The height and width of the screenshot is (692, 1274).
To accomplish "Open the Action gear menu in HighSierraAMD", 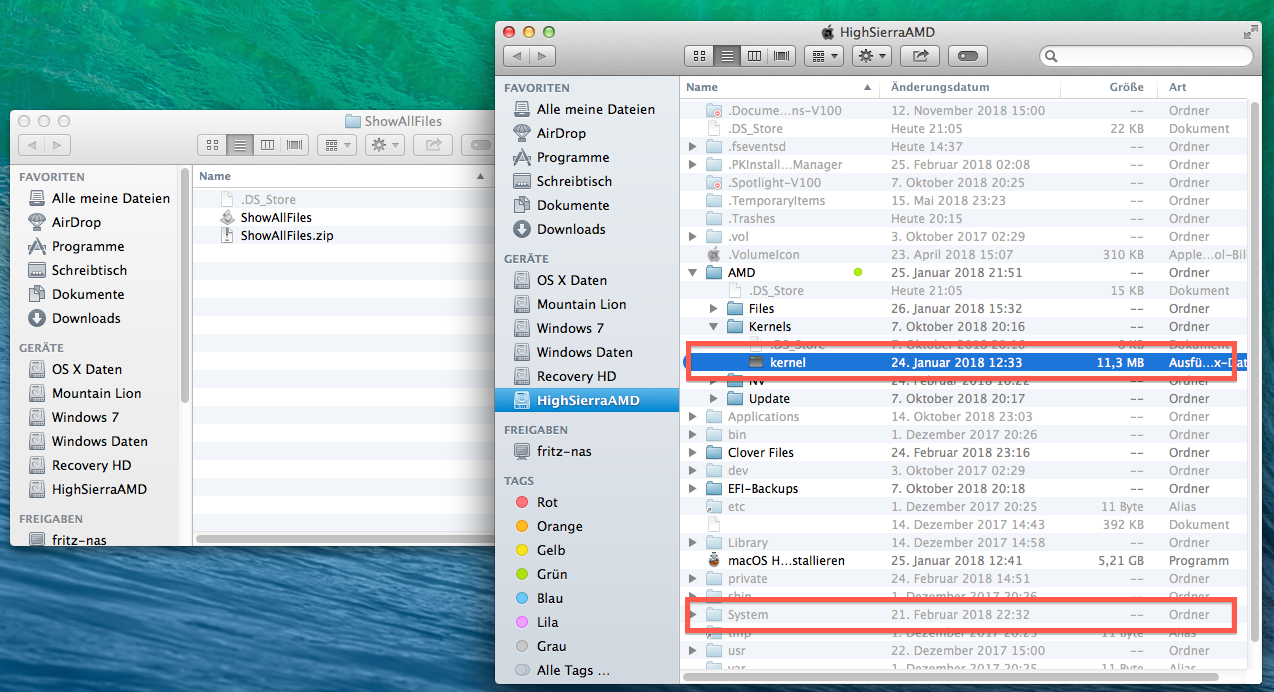I will pos(871,56).
